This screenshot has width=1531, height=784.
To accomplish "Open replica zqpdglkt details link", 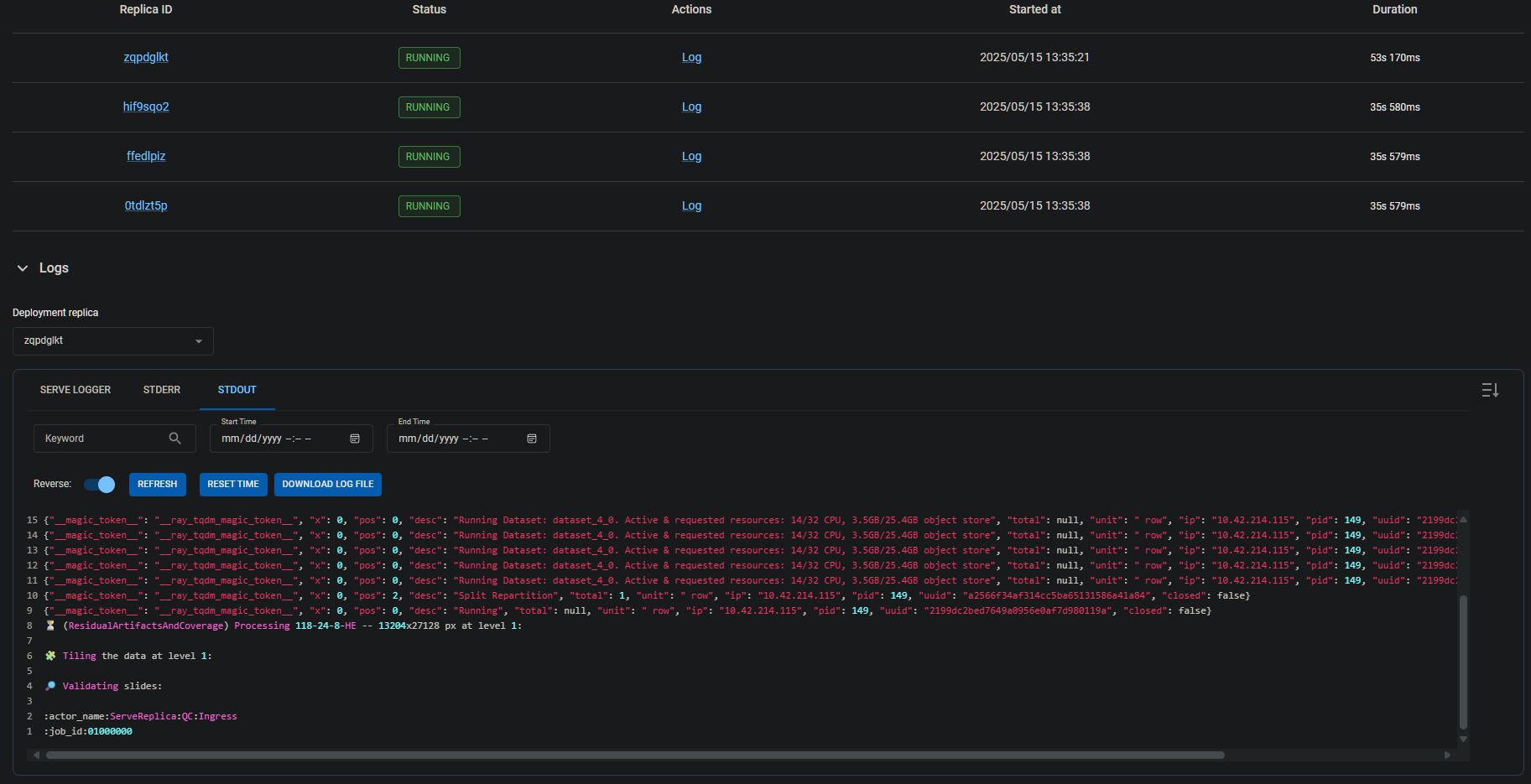I will (146, 57).
